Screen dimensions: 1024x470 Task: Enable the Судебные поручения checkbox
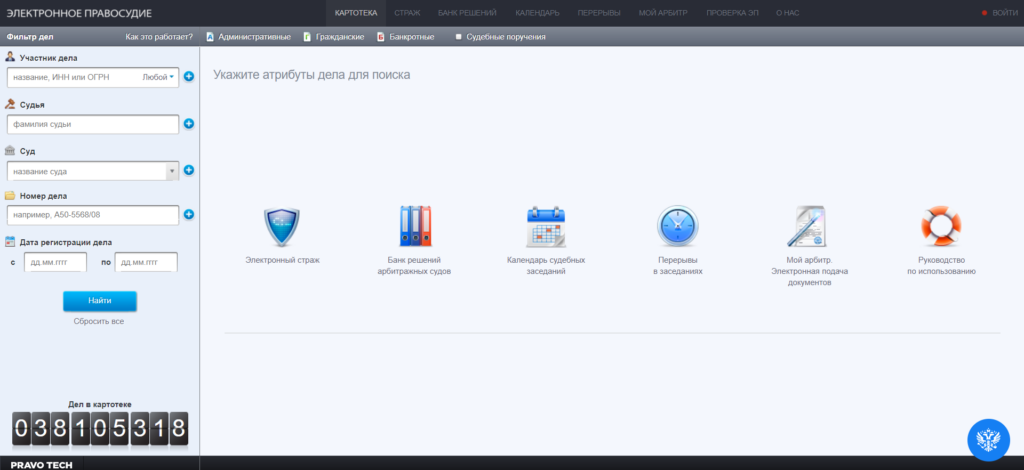459,37
